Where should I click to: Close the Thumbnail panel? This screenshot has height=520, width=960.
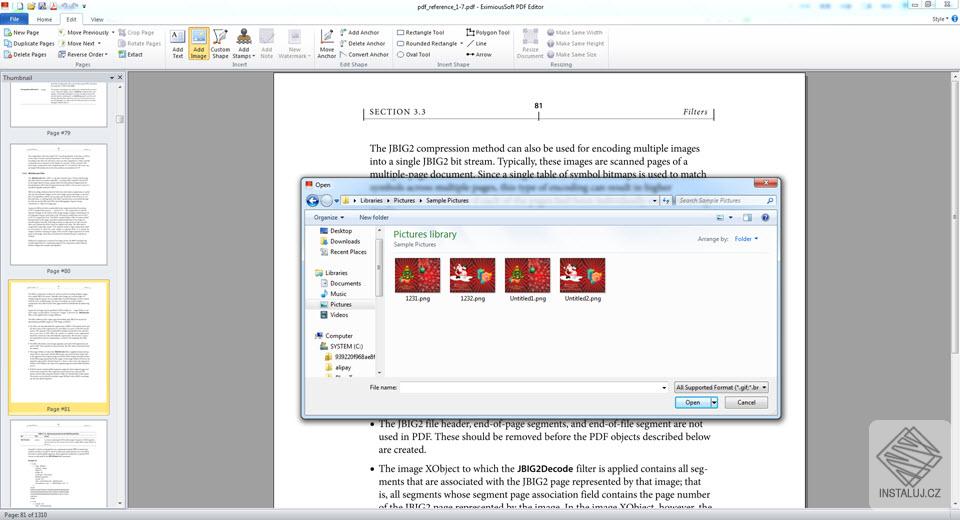pos(120,78)
